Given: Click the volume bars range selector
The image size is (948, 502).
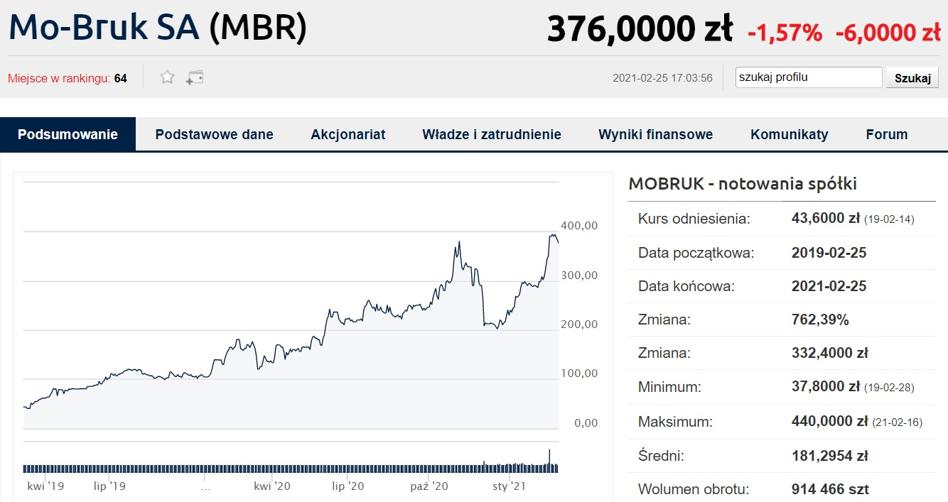Looking at the screenshot, I should coord(290,467).
